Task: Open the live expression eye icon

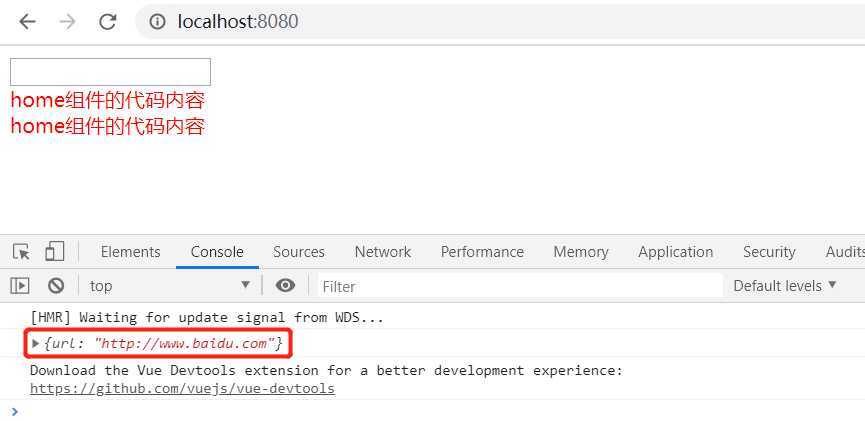Action: coord(285,286)
